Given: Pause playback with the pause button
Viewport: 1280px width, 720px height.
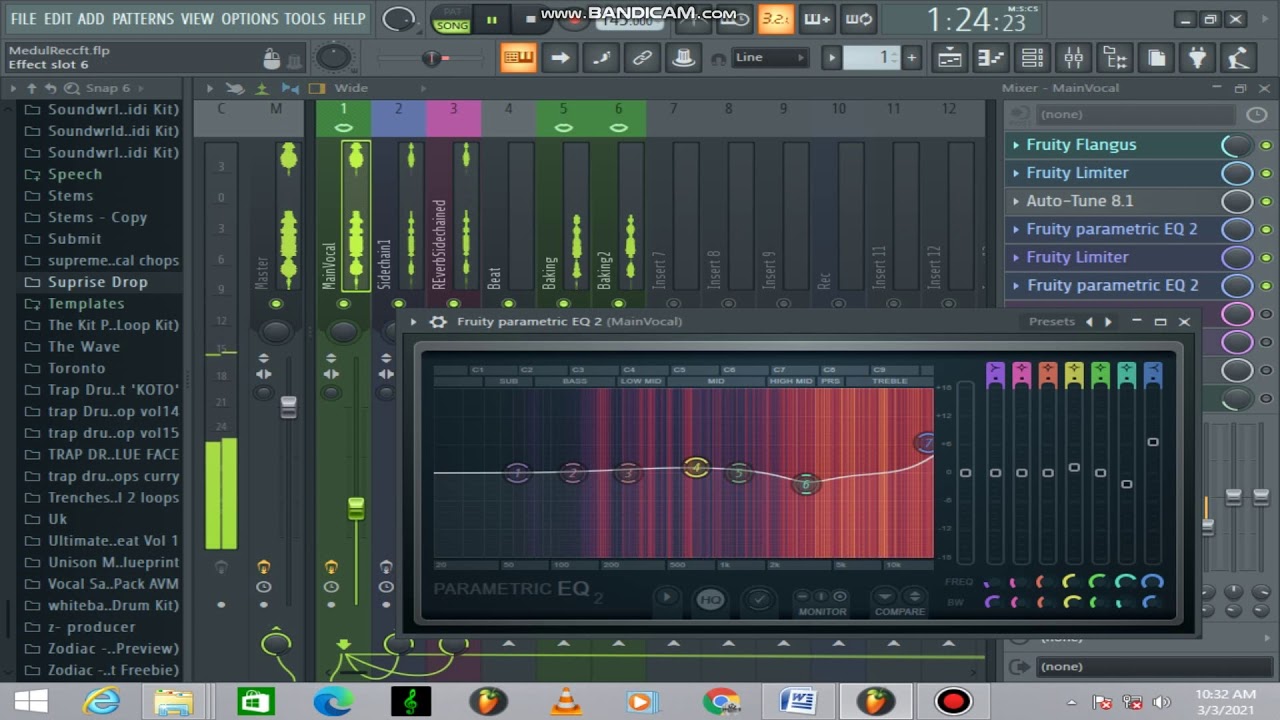Looking at the screenshot, I should tap(492, 19).
